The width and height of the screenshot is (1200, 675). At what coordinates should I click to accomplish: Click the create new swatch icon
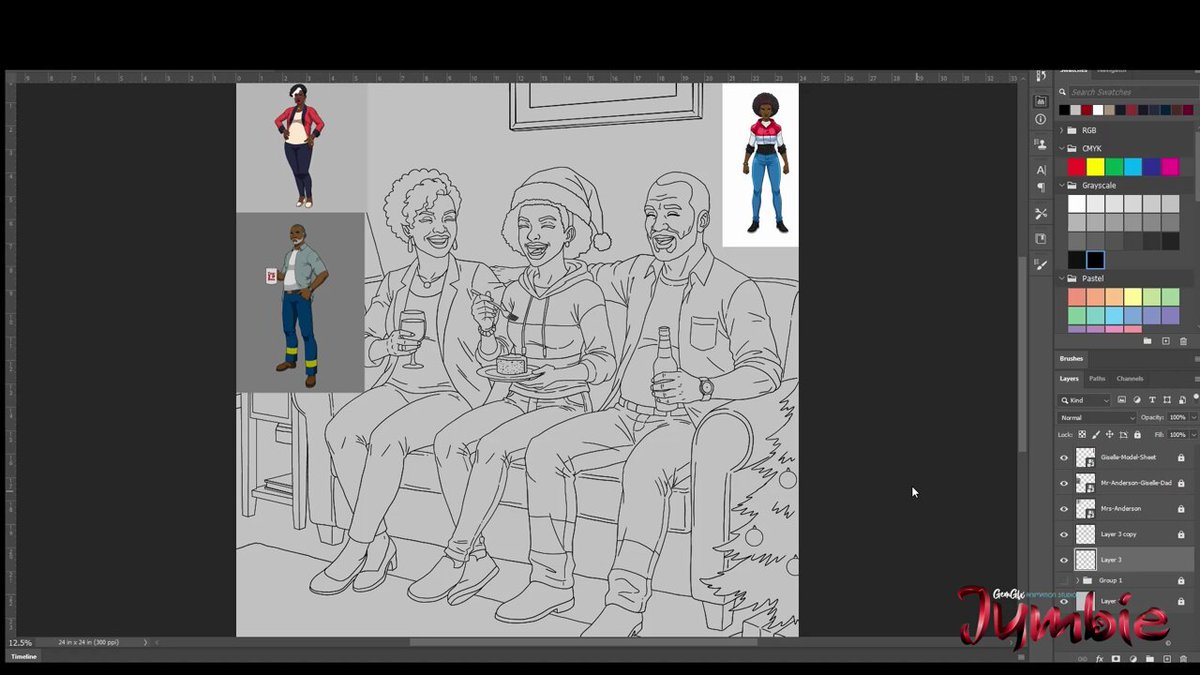[1165, 341]
